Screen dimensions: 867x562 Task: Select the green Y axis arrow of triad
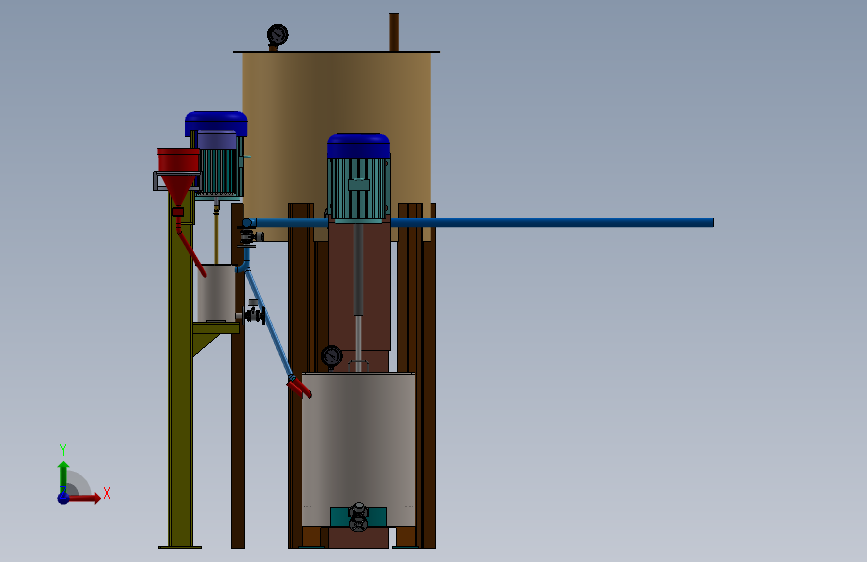point(64,476)
